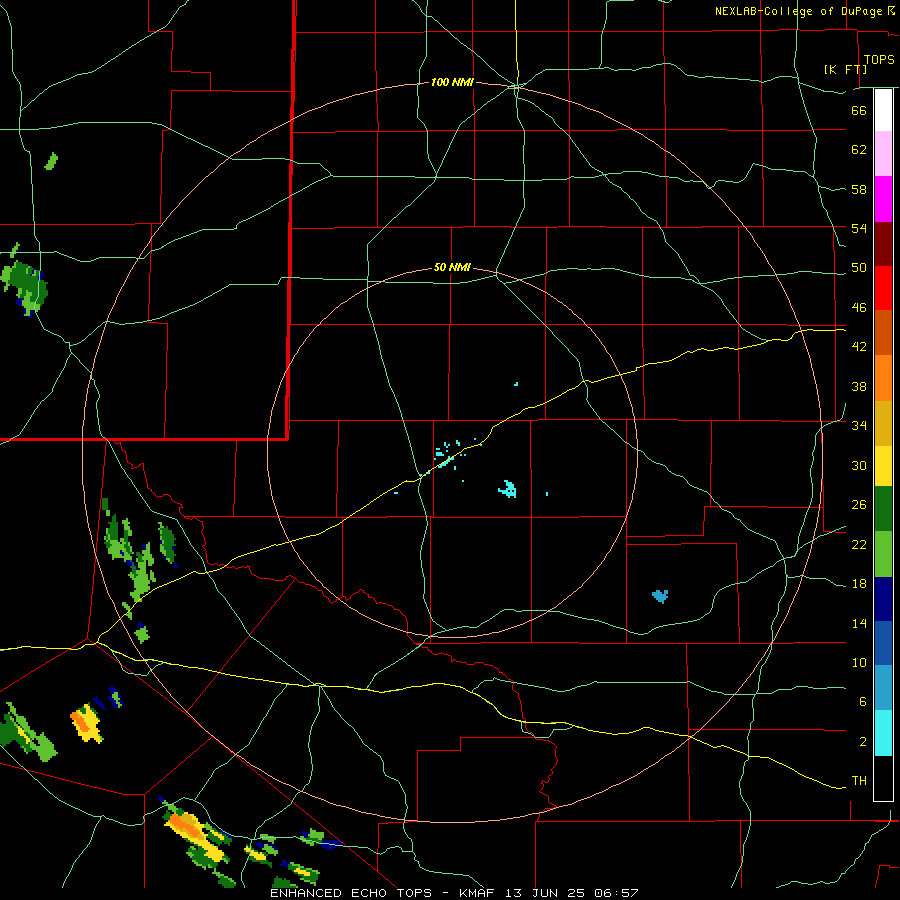
Task: Click the 34 value on the legend
Action: [859, 426]
